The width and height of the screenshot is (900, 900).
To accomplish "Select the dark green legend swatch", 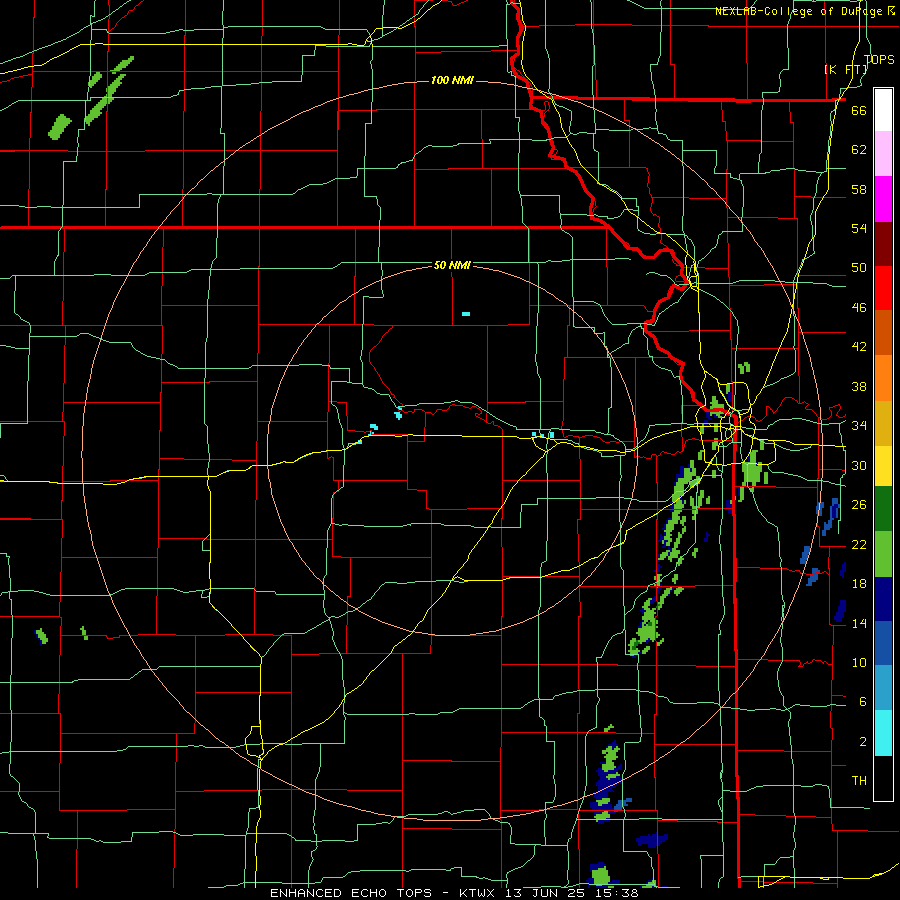I will 883,509.
